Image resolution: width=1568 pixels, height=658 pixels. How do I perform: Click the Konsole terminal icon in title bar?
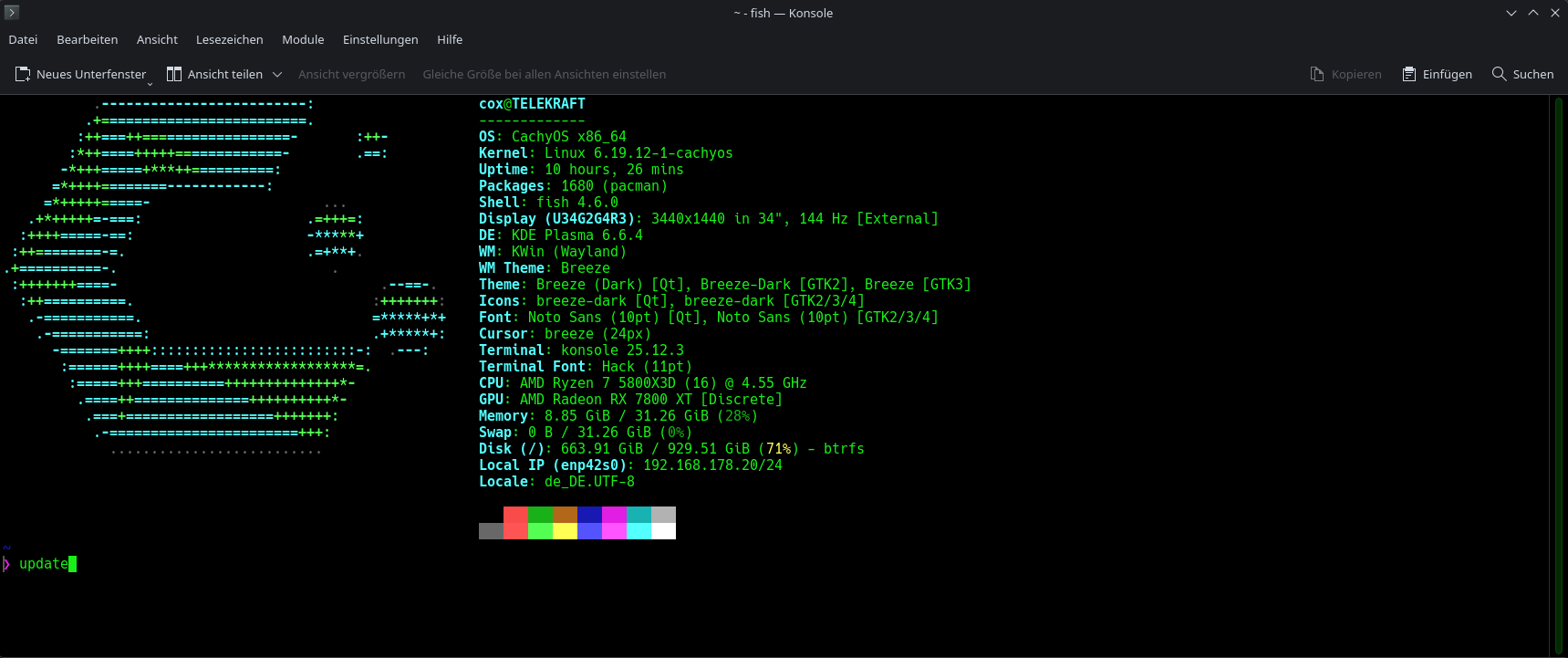pyautogui.click(x=12, y=13)
